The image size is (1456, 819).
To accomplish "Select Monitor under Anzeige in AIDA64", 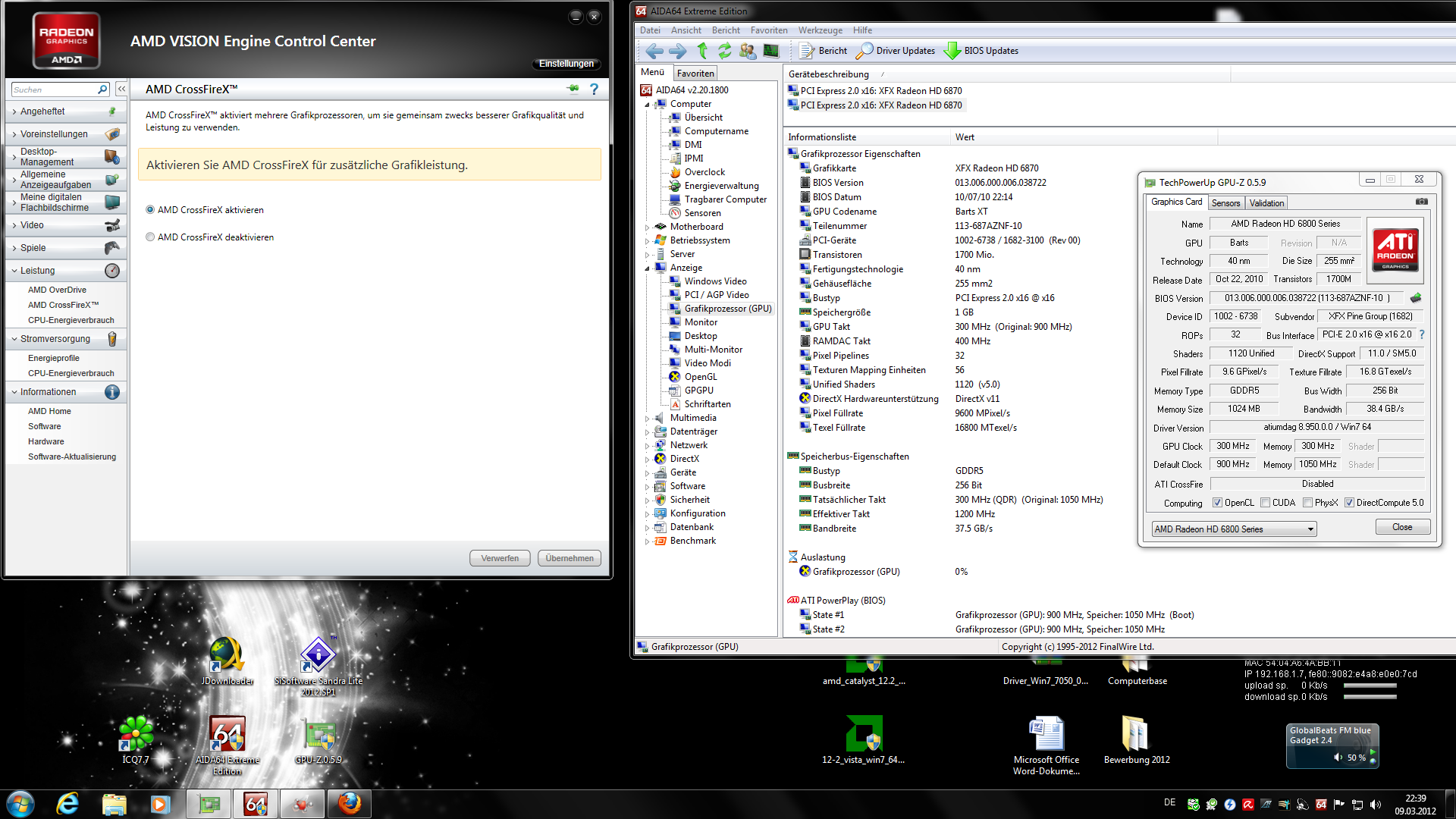I will coord(701,322).
